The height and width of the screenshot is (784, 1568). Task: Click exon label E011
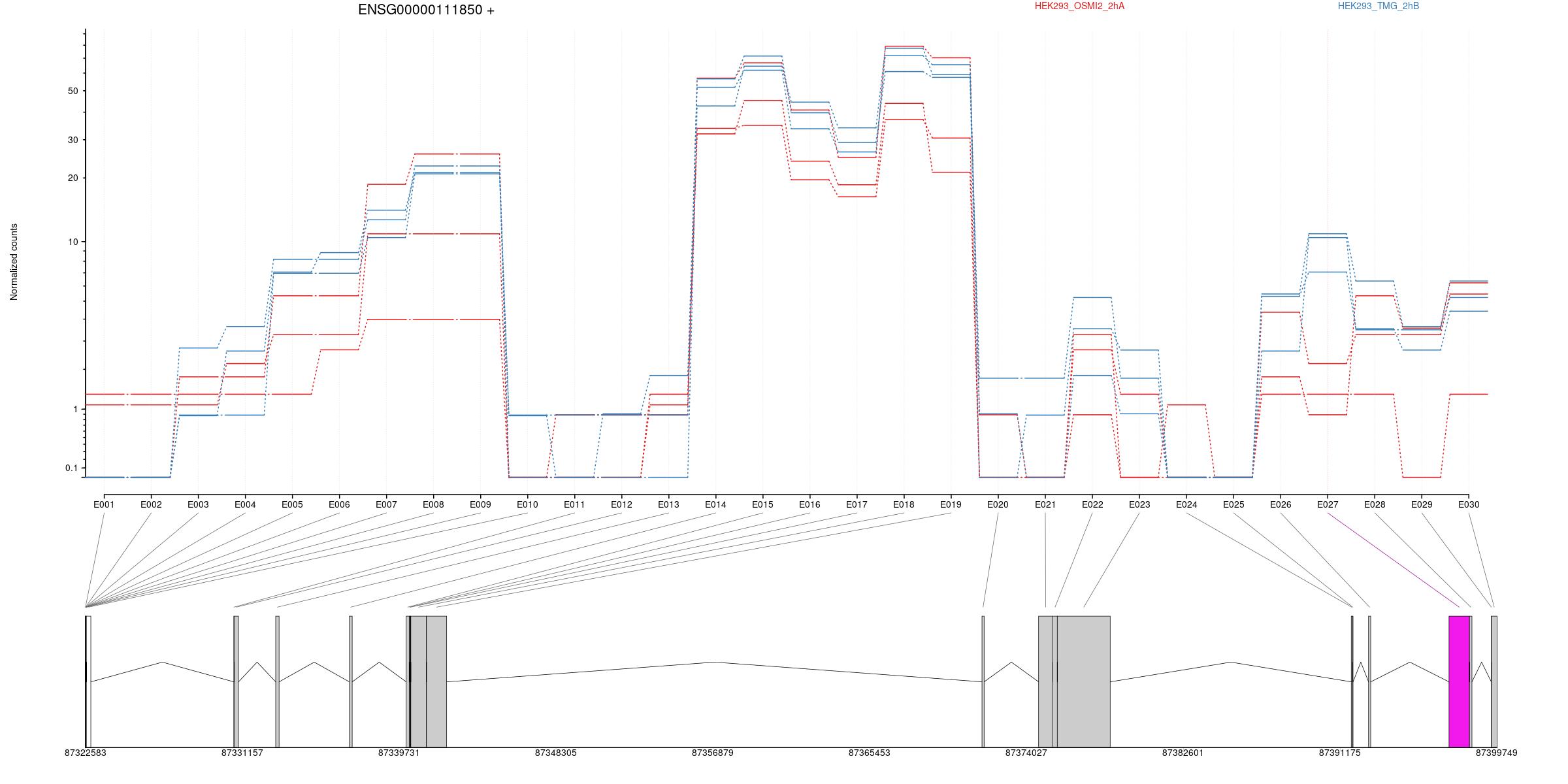574,504
